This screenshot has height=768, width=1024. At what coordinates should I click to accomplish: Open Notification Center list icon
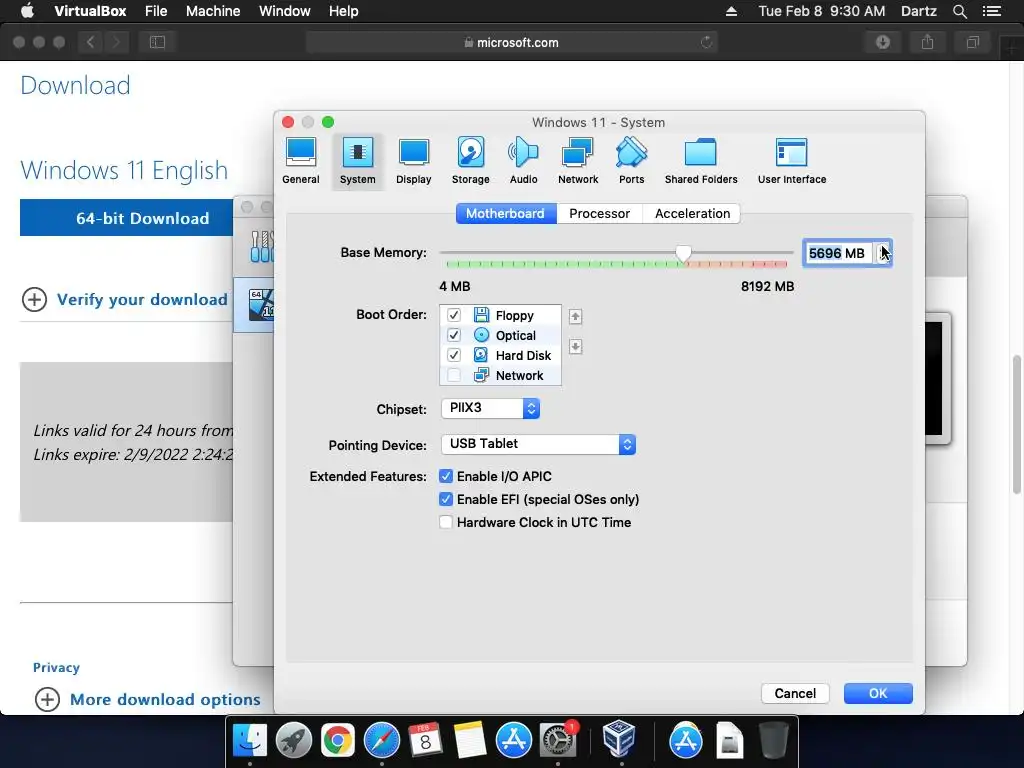[992, 11]
